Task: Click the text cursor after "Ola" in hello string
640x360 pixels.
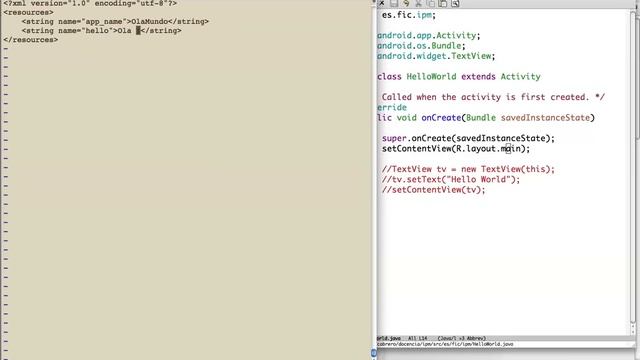Action: [x=138, y=31]
